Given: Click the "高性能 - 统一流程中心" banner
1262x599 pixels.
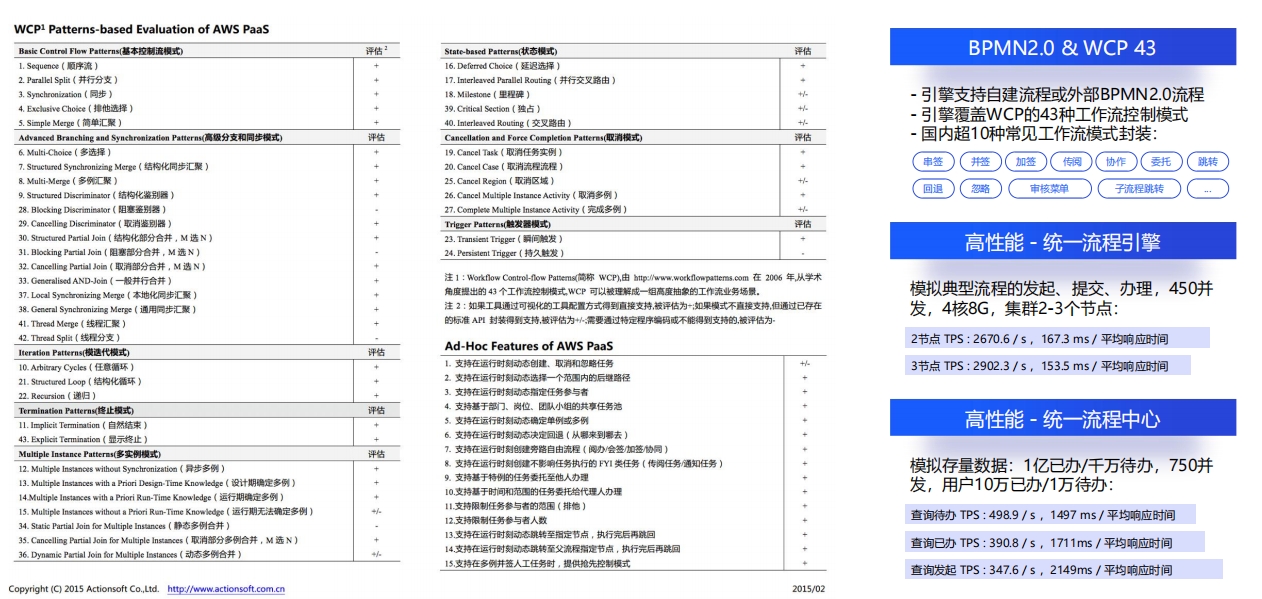Looking at the screenshot, I should click(x=1062, y=418).
